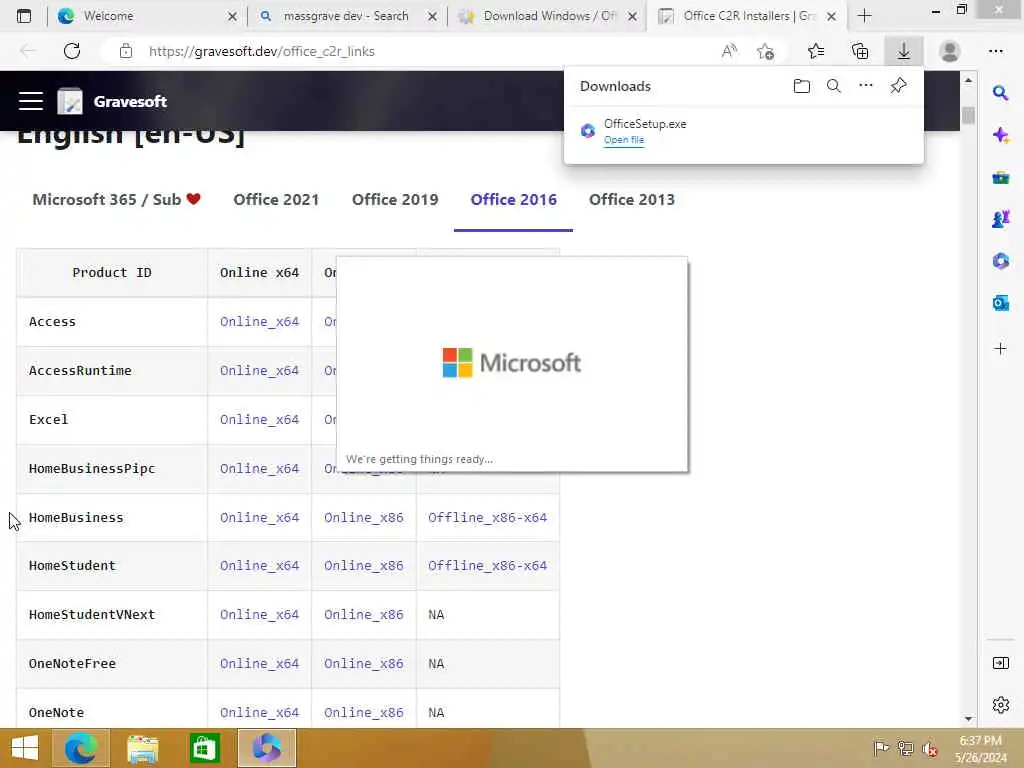Image resolution: width=1024 pixels, height=768 pixels.
Task: Open sidebar settings gear
Action: point(1000,705)
